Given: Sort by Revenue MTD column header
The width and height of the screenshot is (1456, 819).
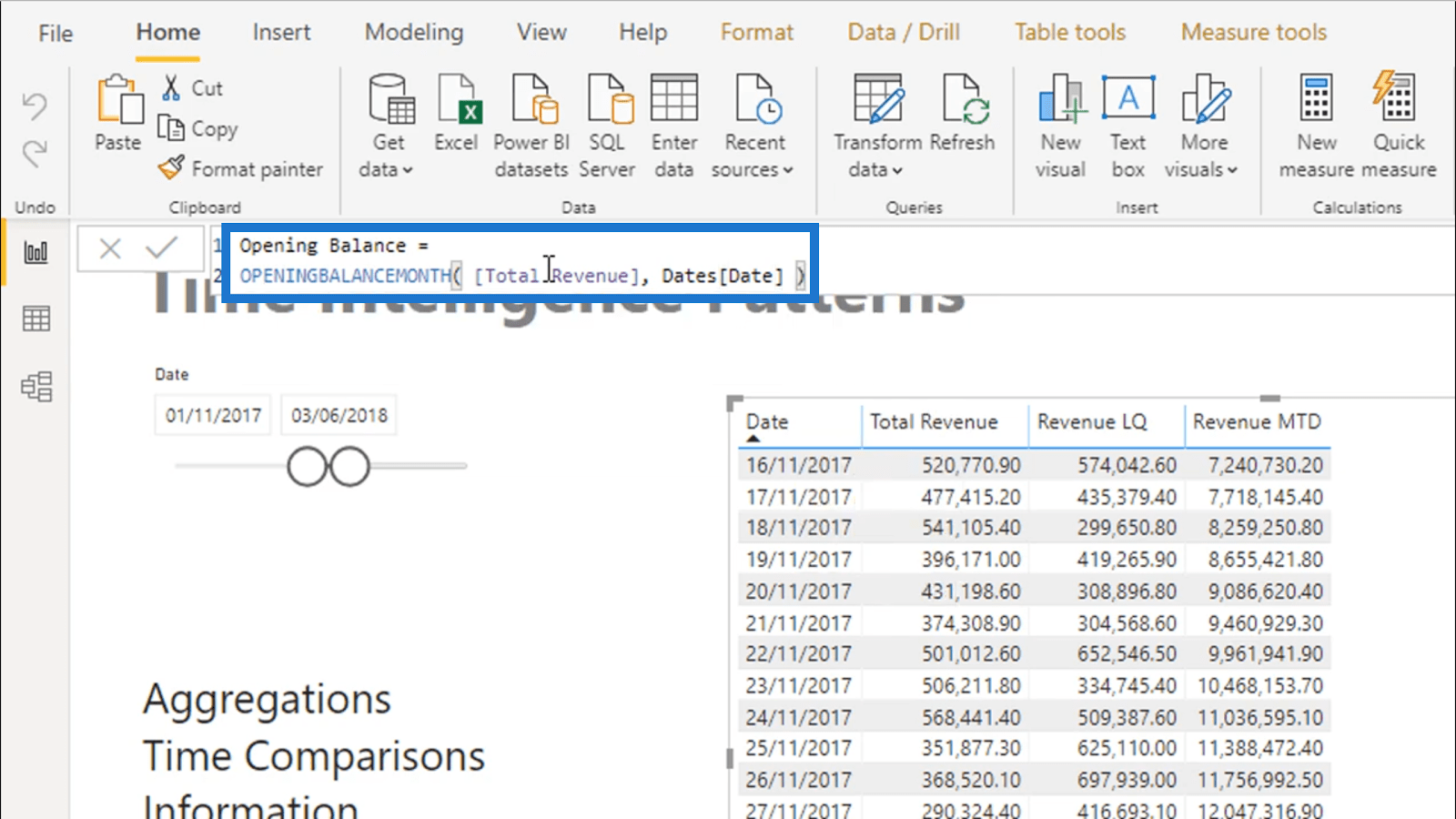Looking at the screenshot, I should pyautogui.click(x=1257, y=421).
